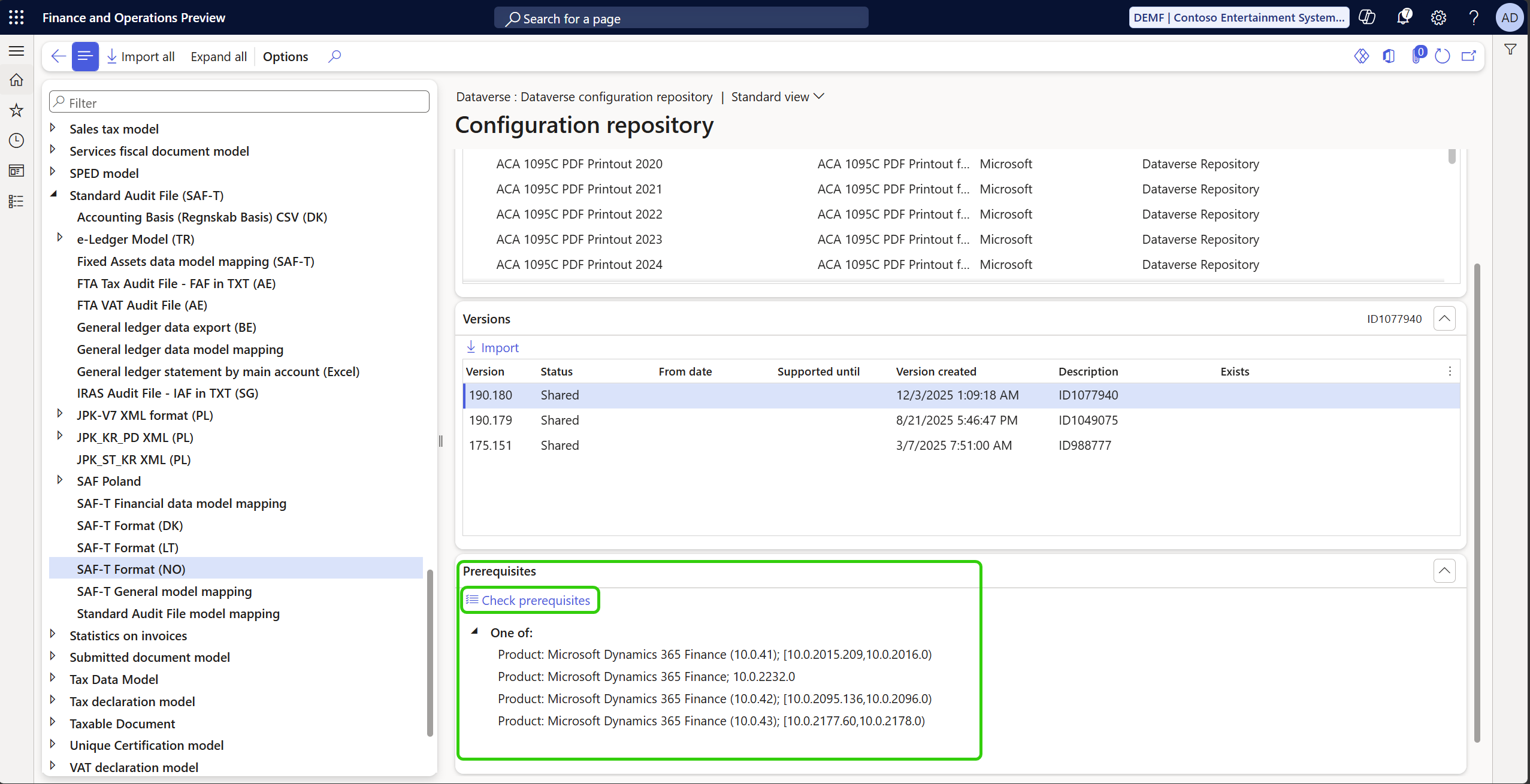Open the Power Apps diamond icon

coord(1361,56)
